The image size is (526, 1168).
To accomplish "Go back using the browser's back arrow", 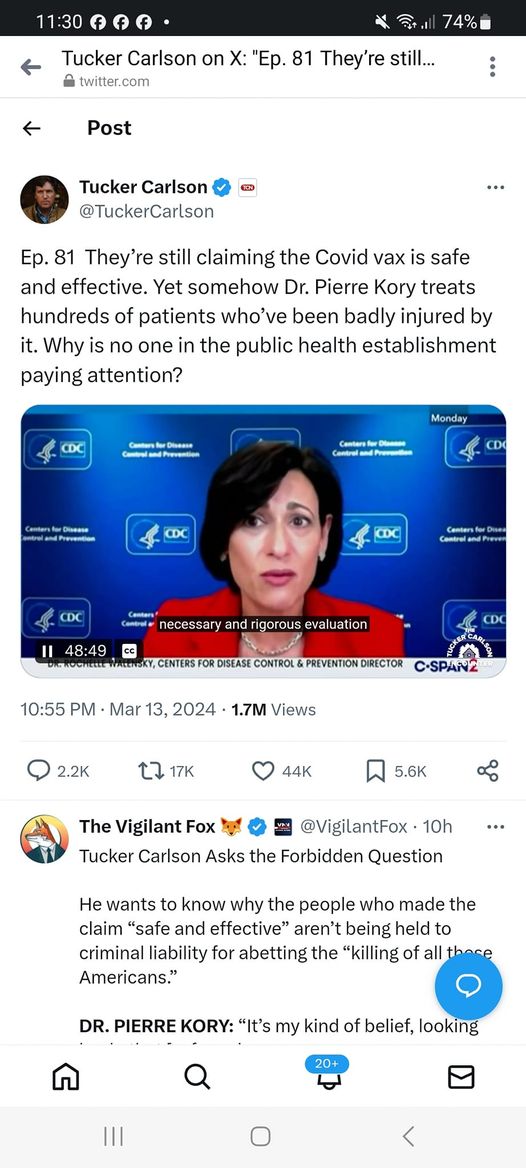I will (31, 67).
